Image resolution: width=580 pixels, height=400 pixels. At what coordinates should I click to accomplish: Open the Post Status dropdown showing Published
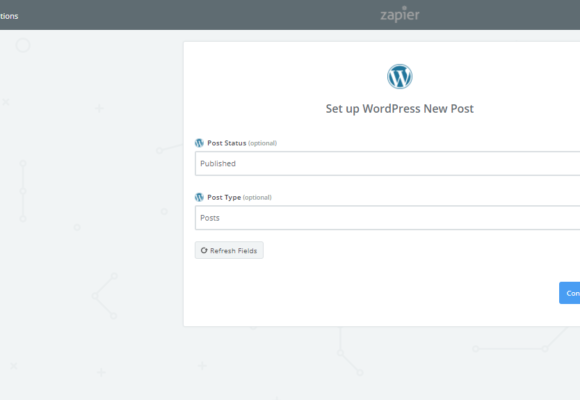pos(387,163)
